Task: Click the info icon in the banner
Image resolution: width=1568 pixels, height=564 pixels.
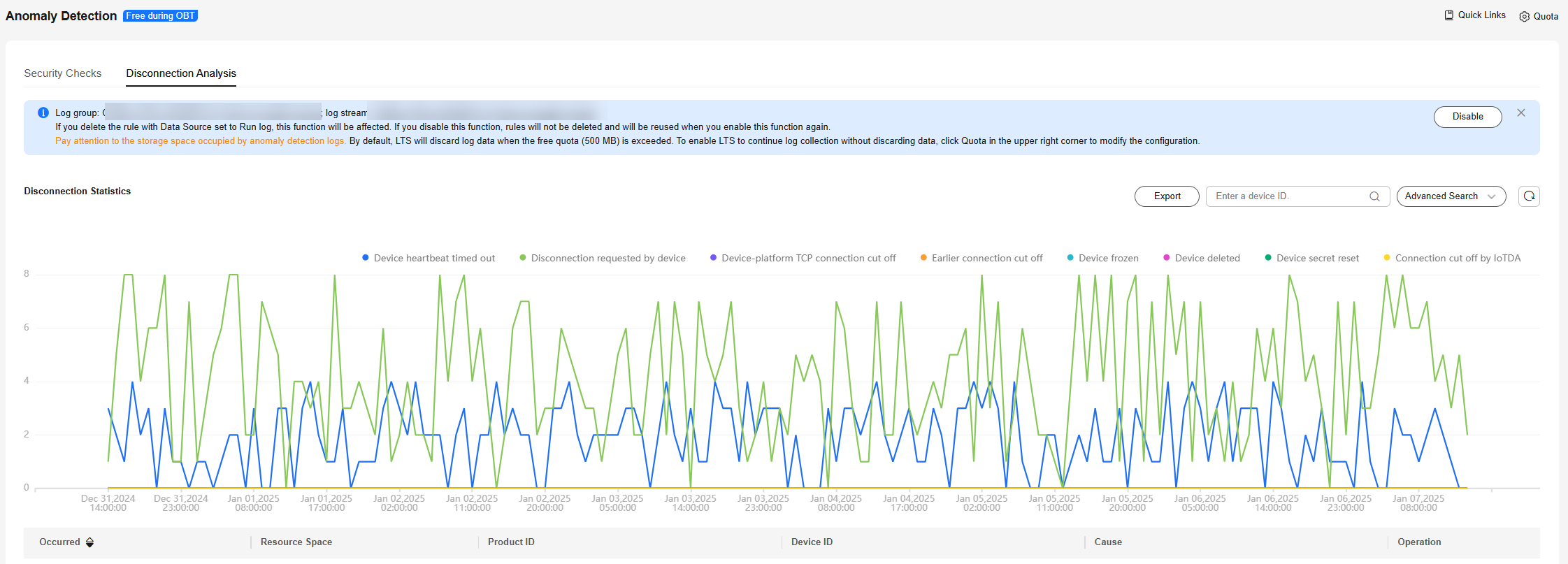Action: coord(43,113)
